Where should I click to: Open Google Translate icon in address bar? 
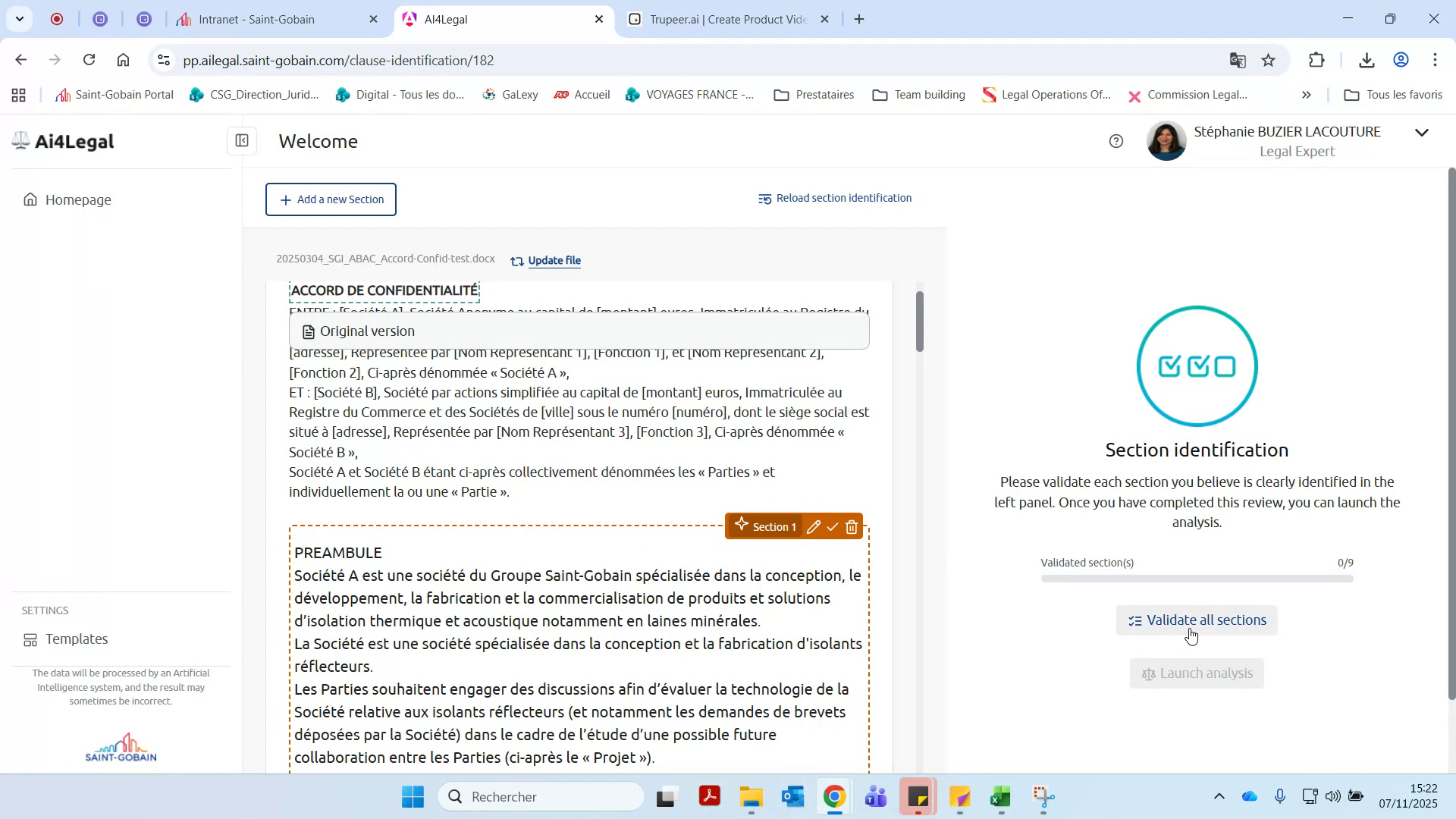point(1238,60)
